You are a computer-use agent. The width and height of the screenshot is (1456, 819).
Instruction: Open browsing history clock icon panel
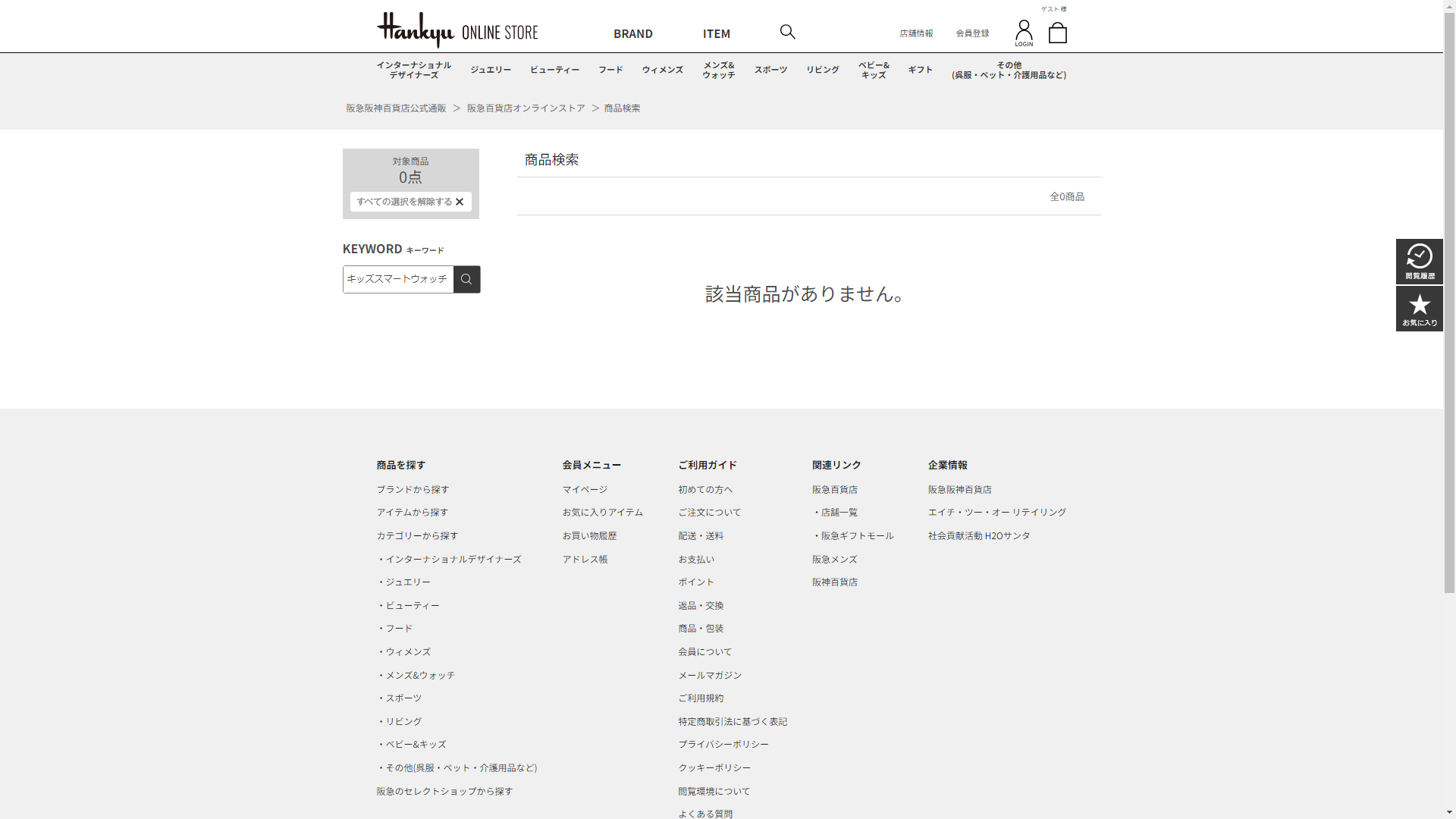pos(1419,262)
